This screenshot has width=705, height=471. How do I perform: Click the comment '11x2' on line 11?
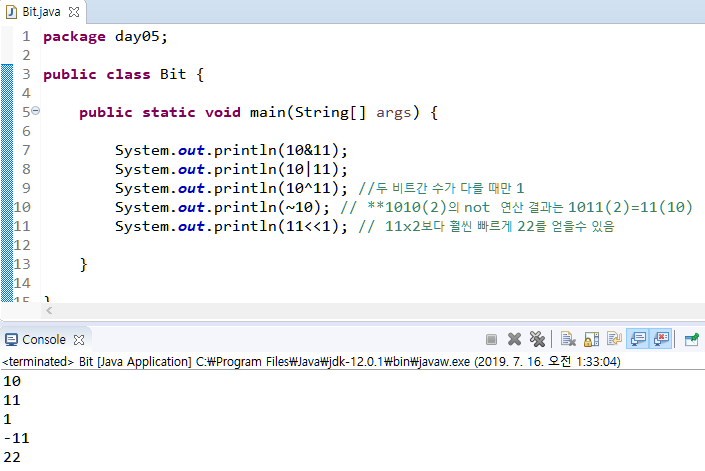tap(486, 226)
